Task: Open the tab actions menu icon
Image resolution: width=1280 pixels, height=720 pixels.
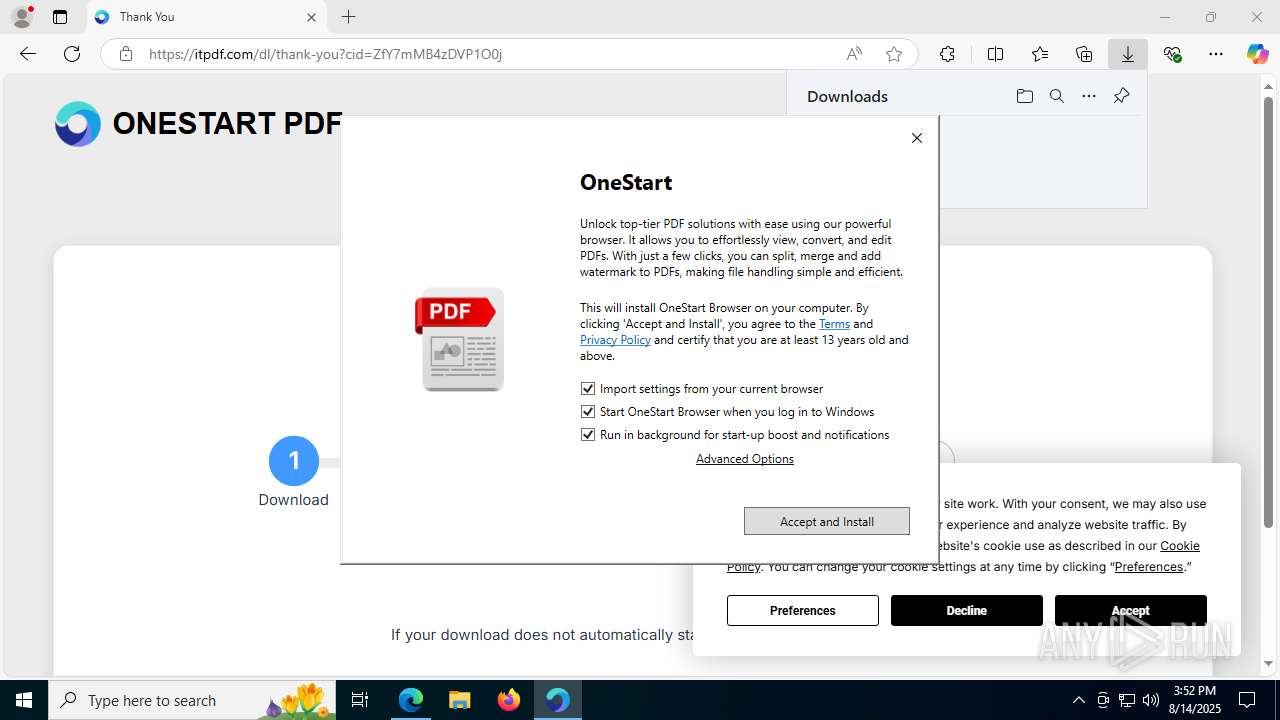Action: tap(60, 17)
